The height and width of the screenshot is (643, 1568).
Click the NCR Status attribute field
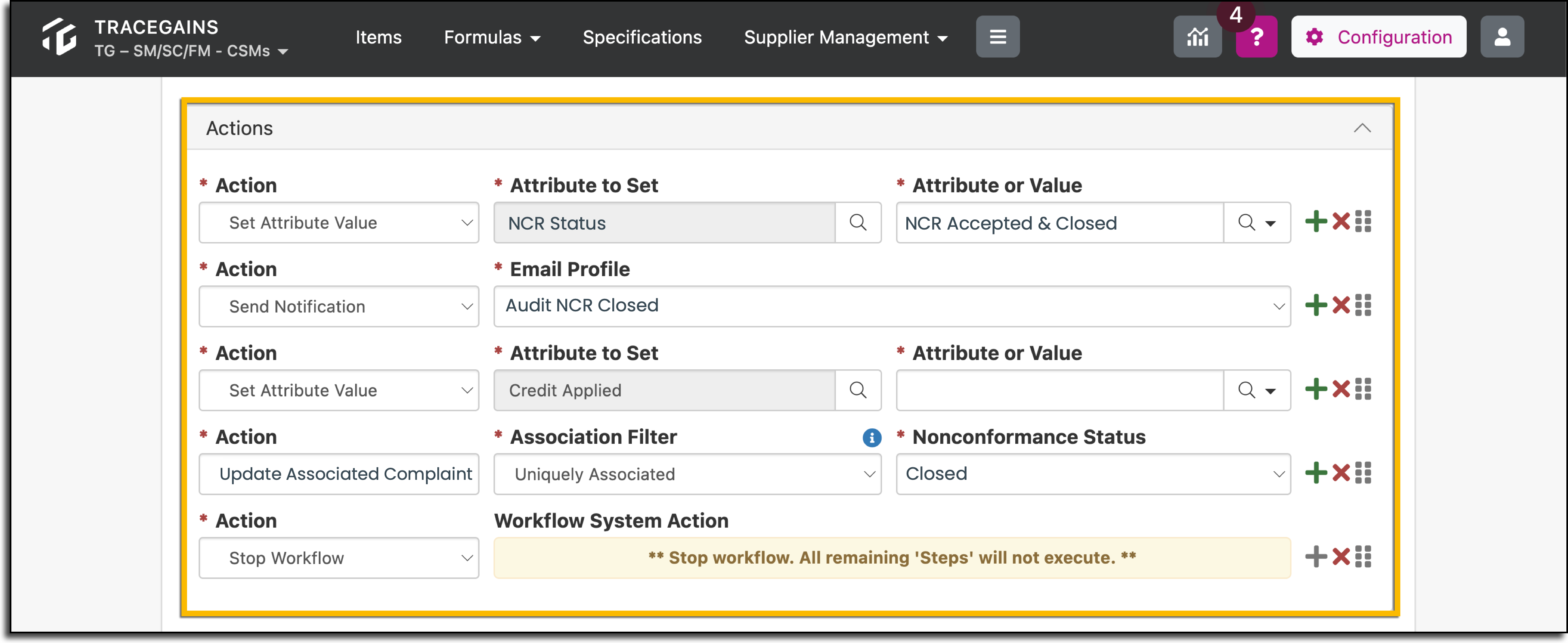pyautogui.click(x=665, y=223)
